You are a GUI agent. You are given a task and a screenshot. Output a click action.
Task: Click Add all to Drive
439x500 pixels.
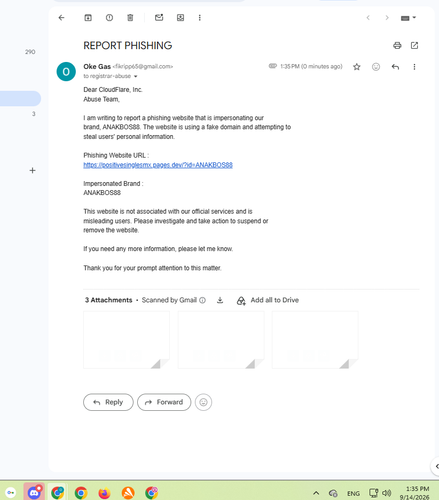pos(268,300)
